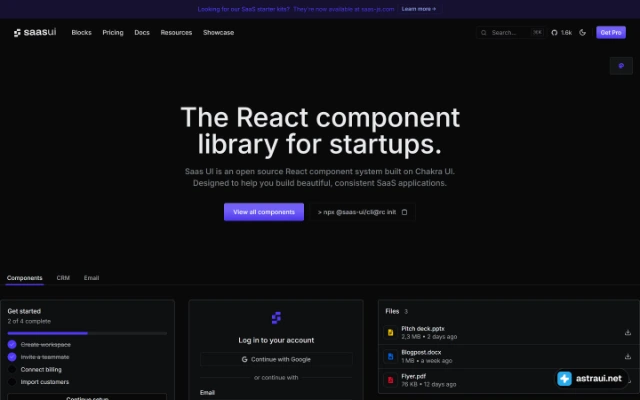Viewport: 640px width, 400px height.
Task: Click the saasui logo
Action: [x=35, y=32]
